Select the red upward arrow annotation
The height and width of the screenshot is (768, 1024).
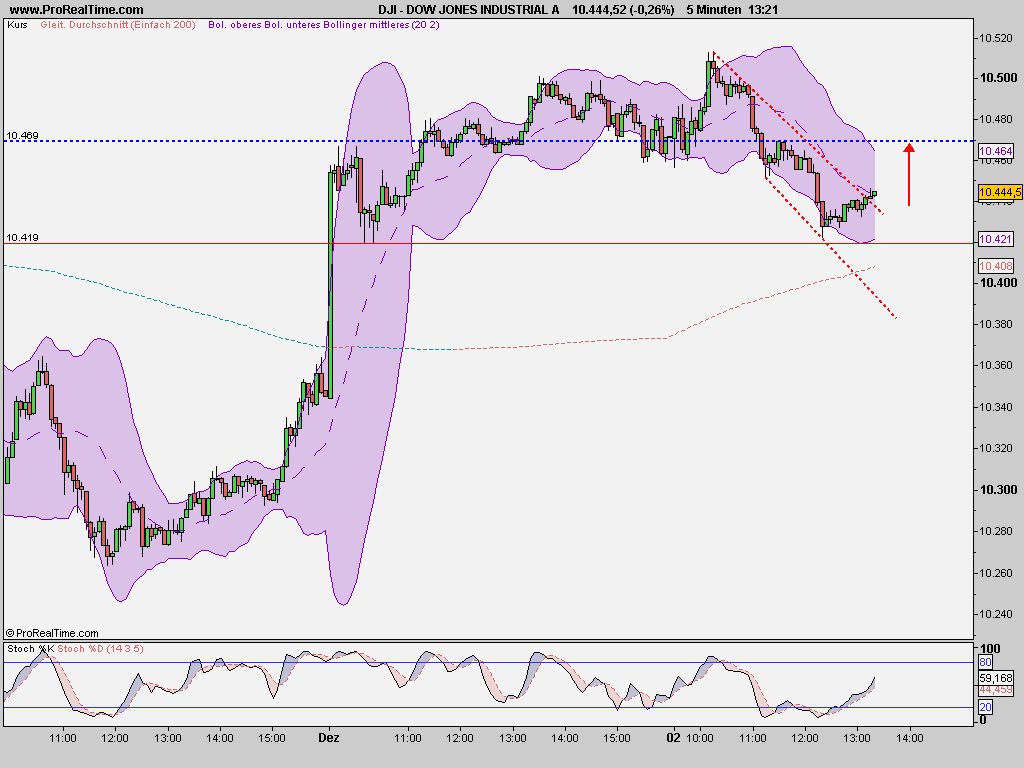(908, 175)
